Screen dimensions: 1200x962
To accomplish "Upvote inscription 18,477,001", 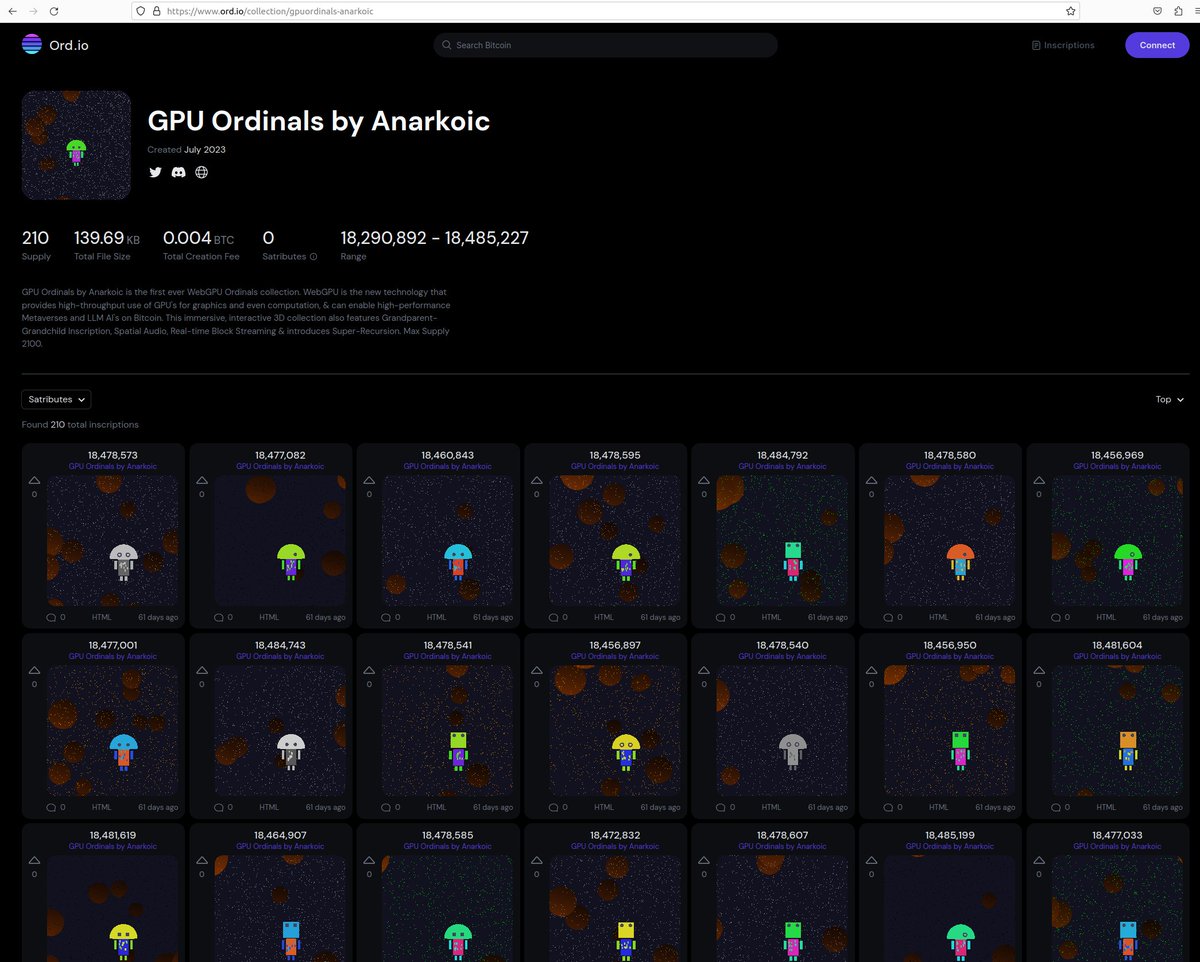I will pos(34,671).
